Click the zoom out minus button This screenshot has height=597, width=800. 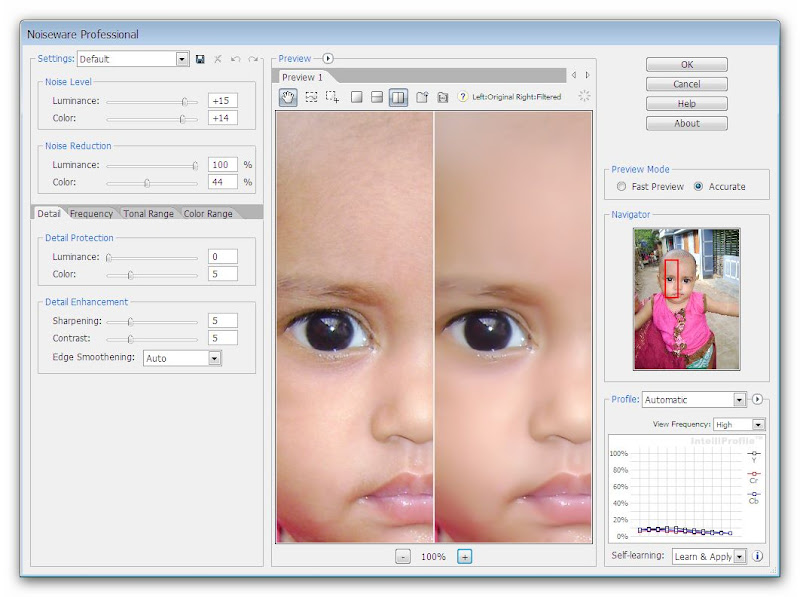click(x=402, y=556)
